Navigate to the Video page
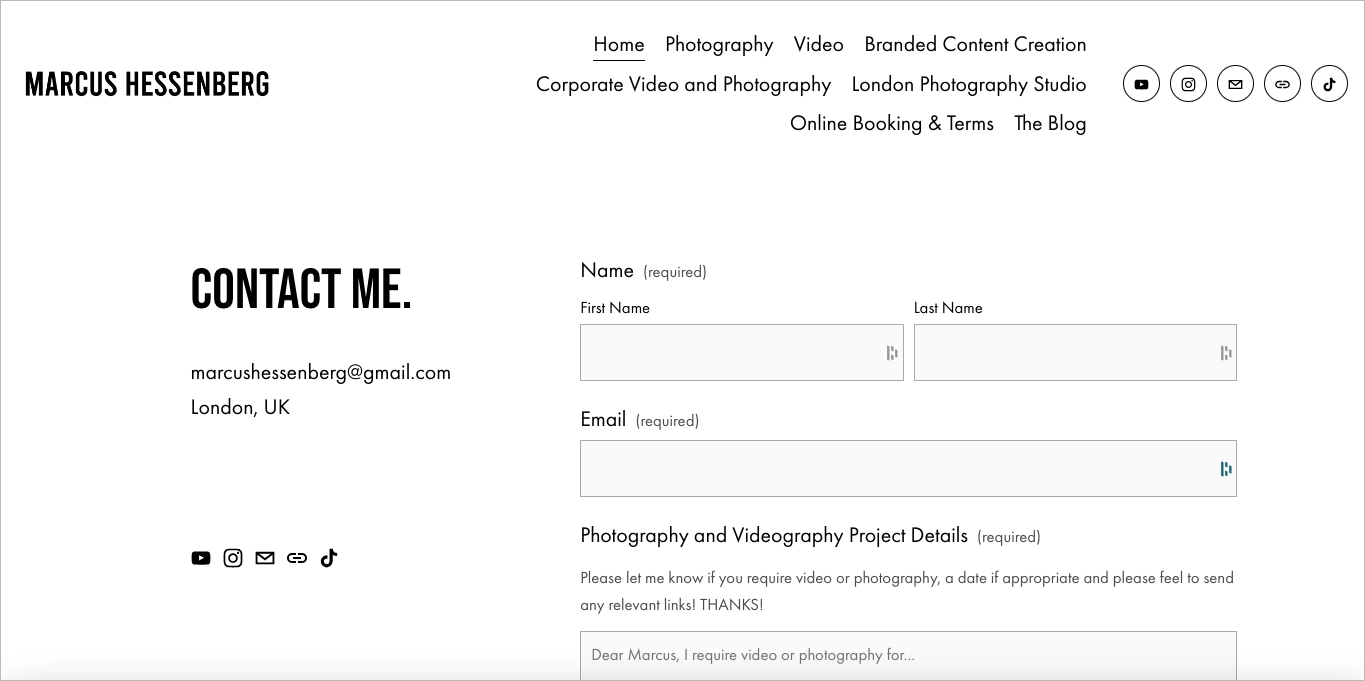 pyautogui.click(x=818, y=44)
